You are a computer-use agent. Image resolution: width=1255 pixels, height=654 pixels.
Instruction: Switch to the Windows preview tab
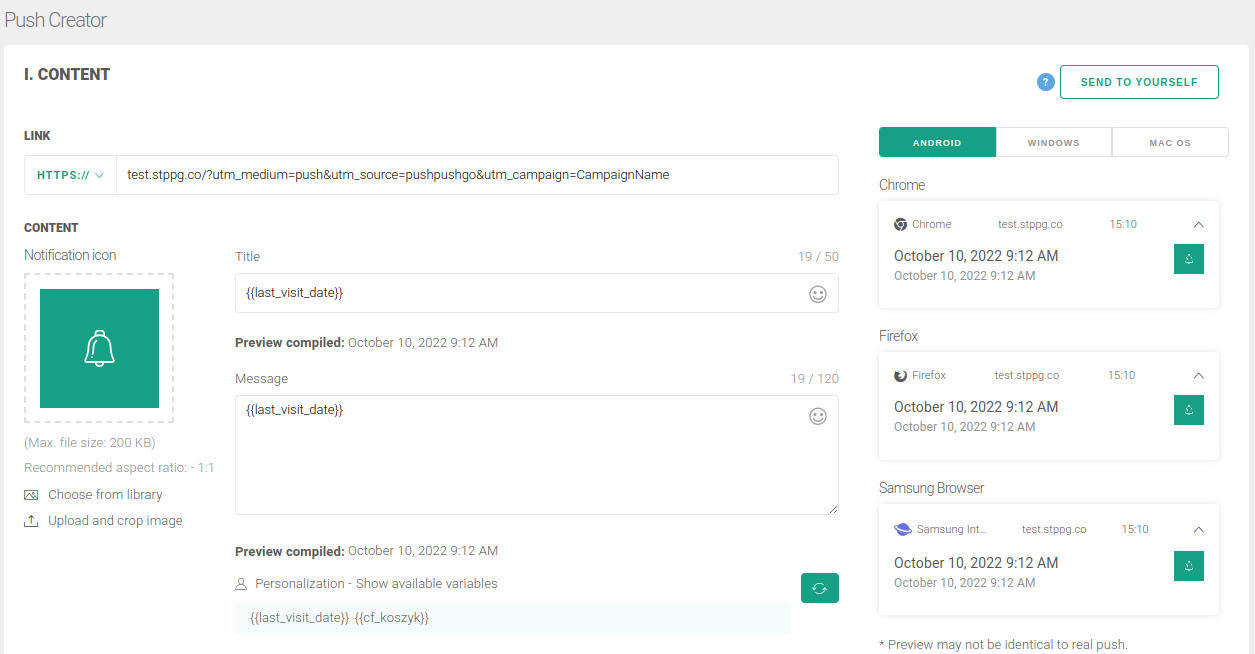pos(1053,143)
